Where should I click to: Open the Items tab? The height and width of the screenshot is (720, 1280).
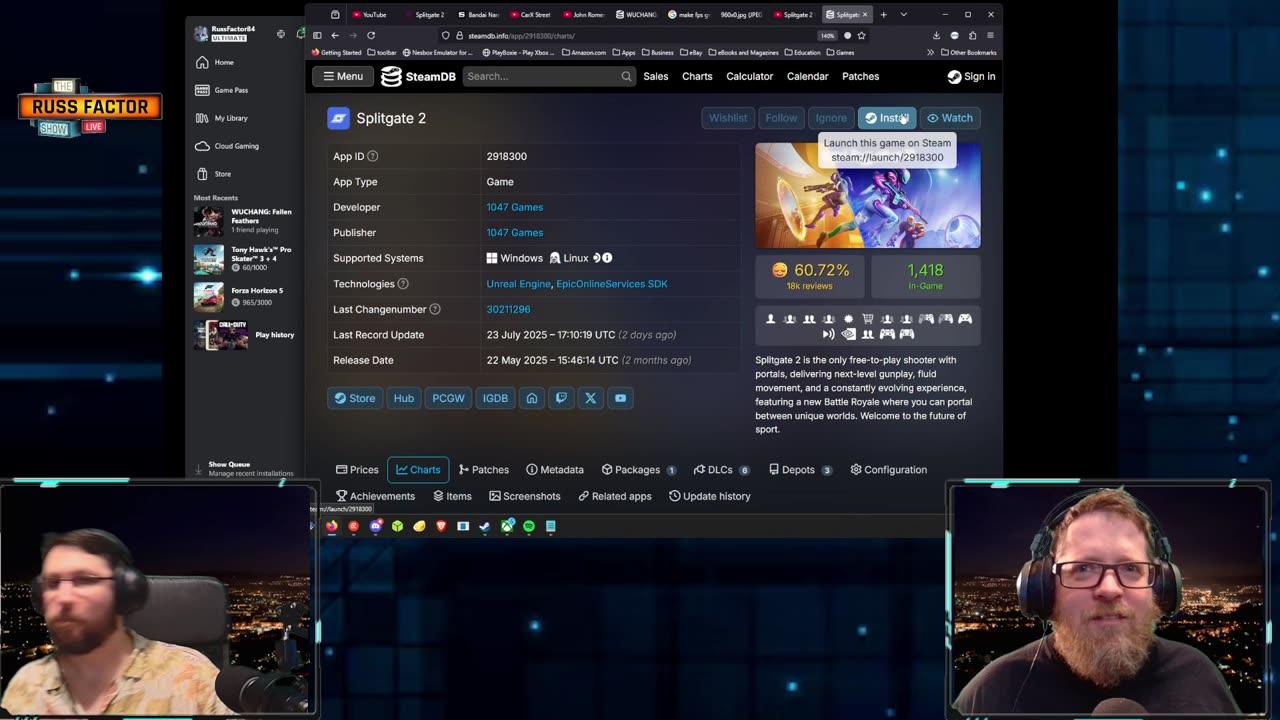pos(452,496)
